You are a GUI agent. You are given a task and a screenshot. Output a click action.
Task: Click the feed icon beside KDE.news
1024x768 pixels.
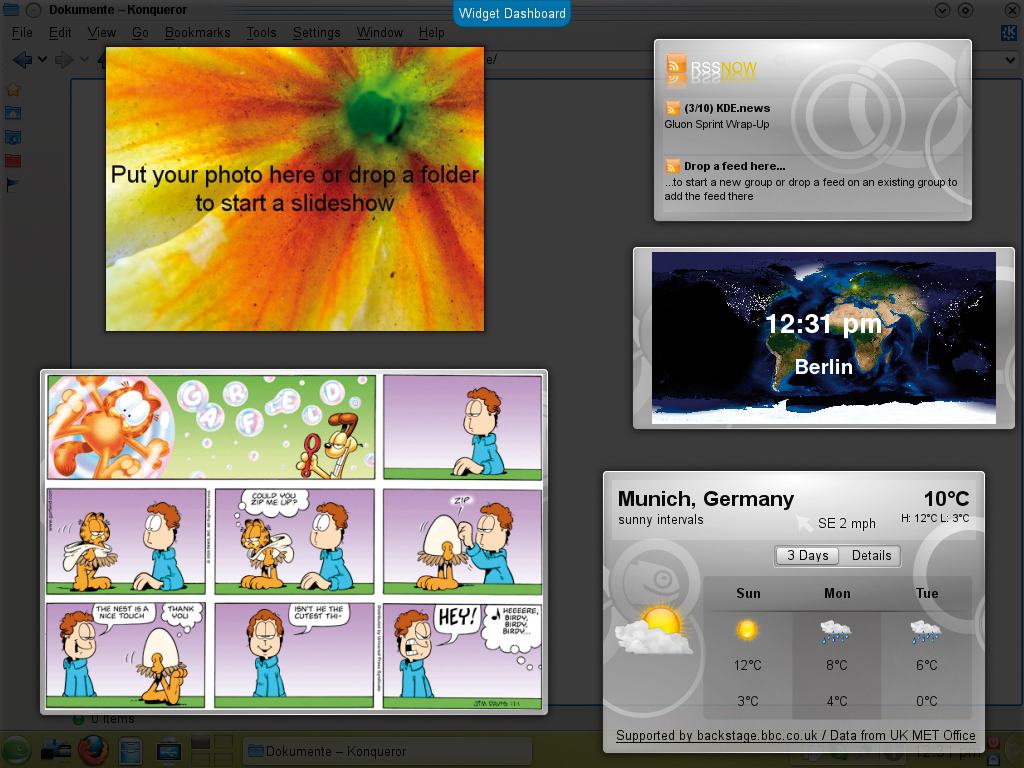[672, 108]
